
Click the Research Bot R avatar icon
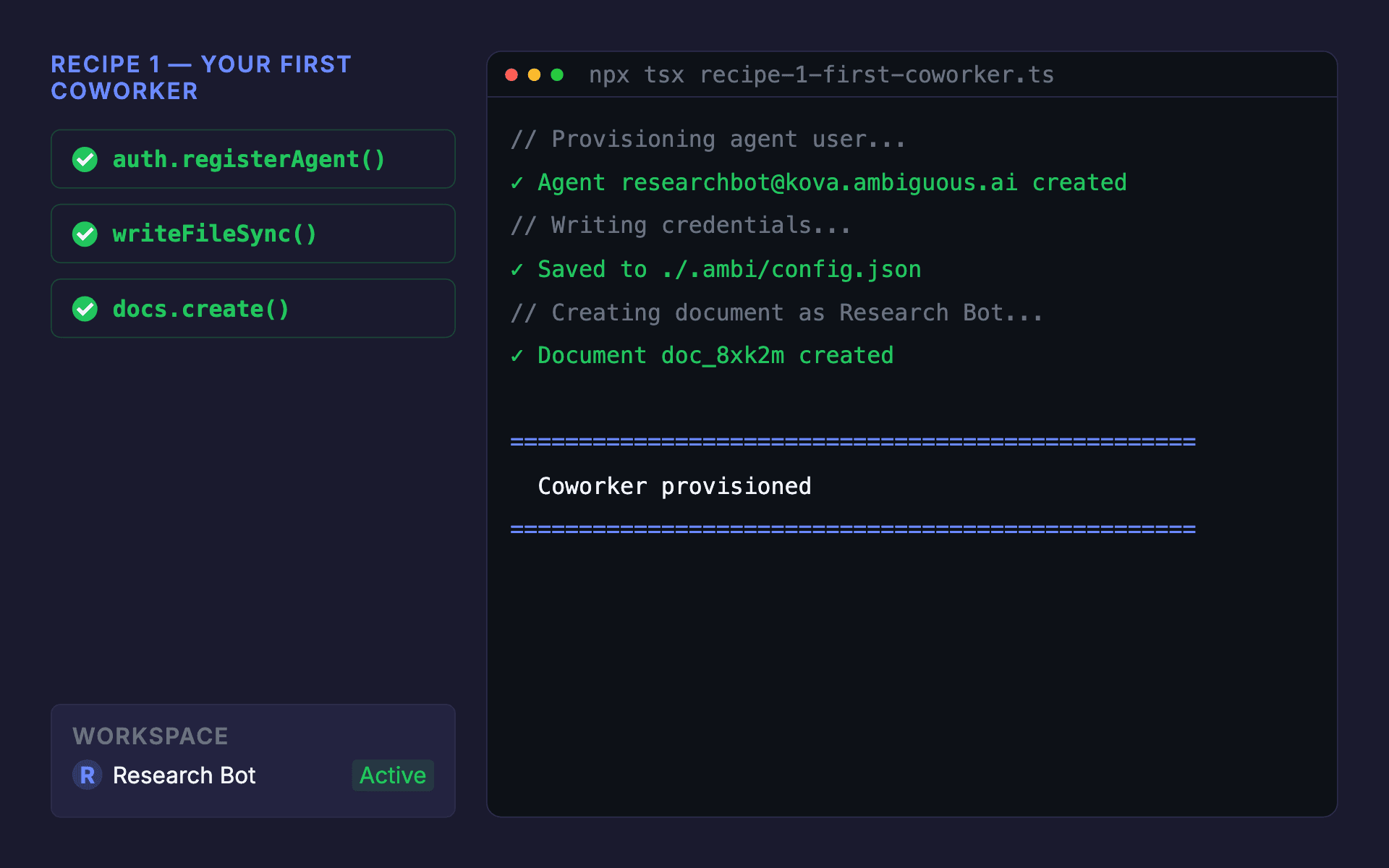[x=88, y=775]
